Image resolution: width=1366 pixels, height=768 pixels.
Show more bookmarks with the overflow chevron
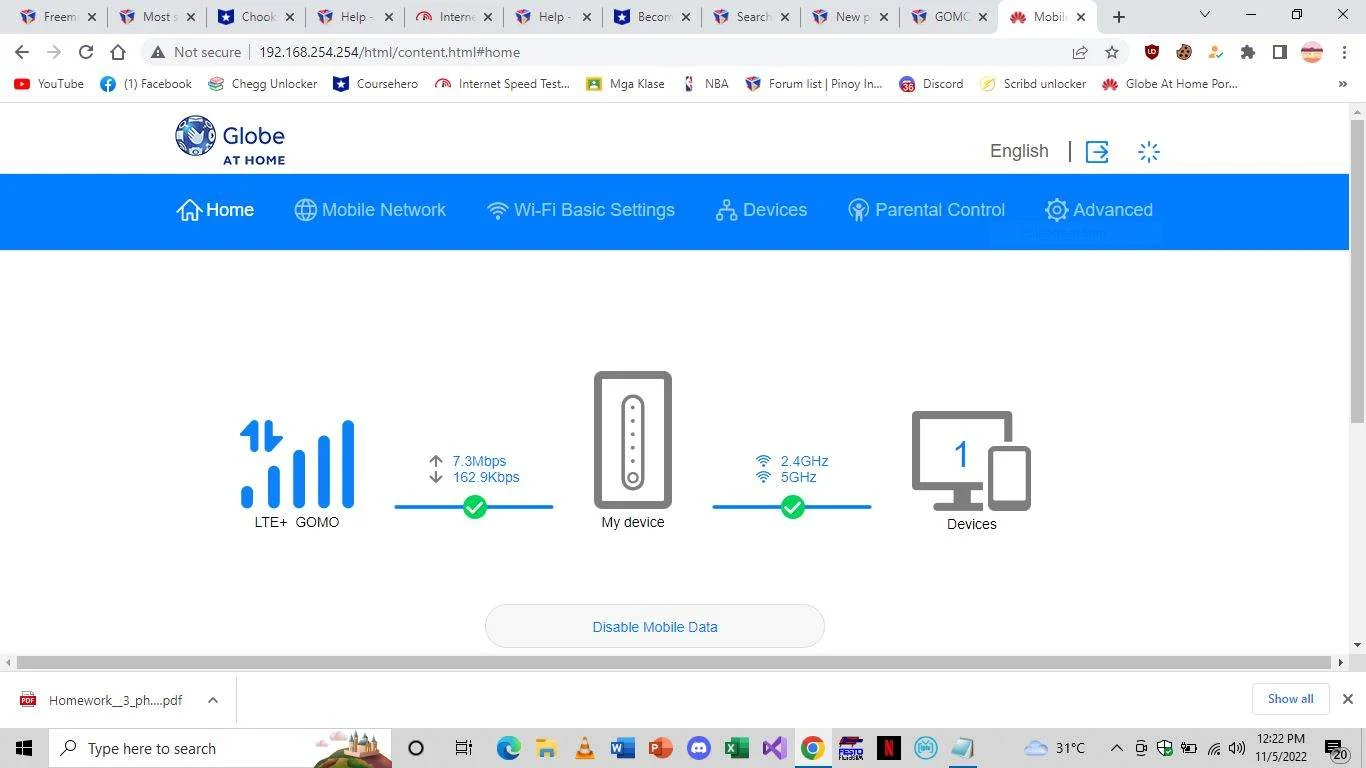coord(1342,84)
